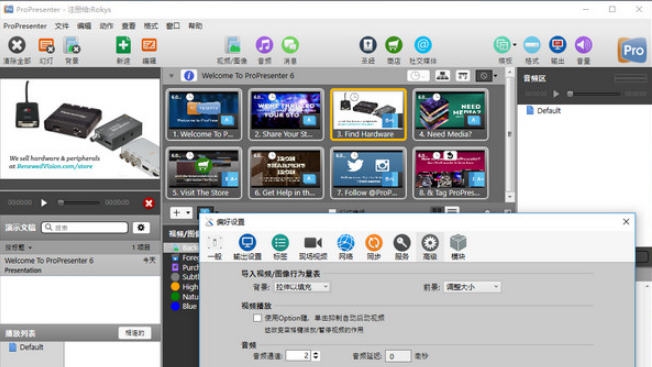This screenshot has height=367, width=652.
Task: Click the audio delay input field
Action: [398, 356]
